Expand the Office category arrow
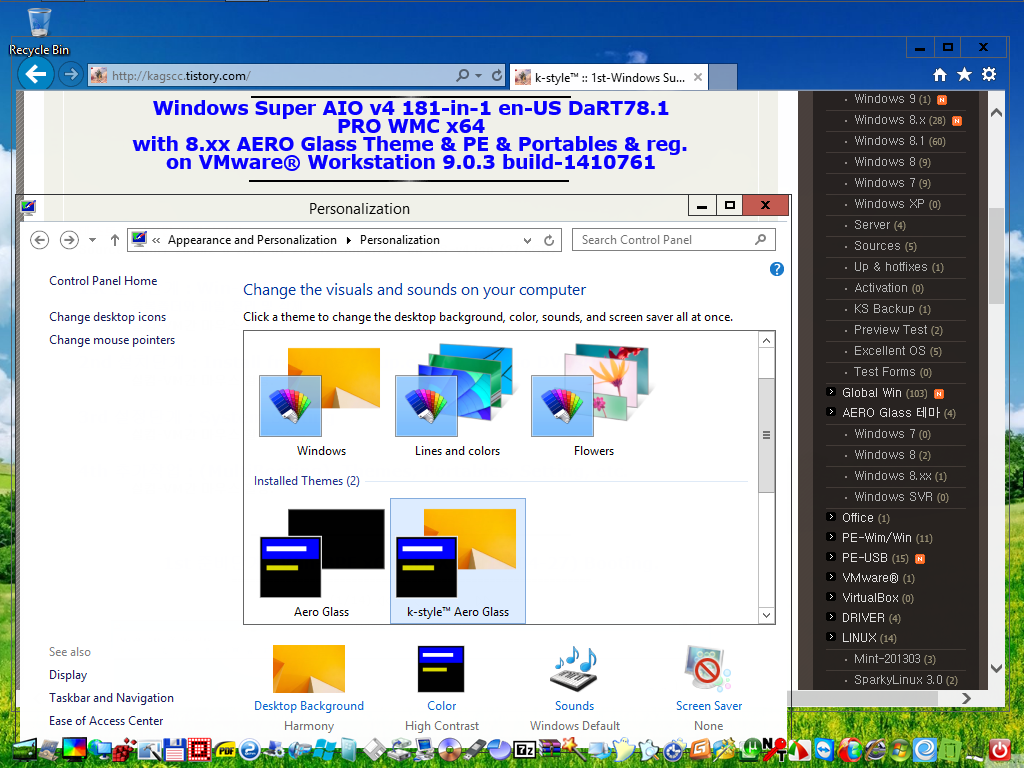Screen dimensions: 1024x768 click(831, 517)
